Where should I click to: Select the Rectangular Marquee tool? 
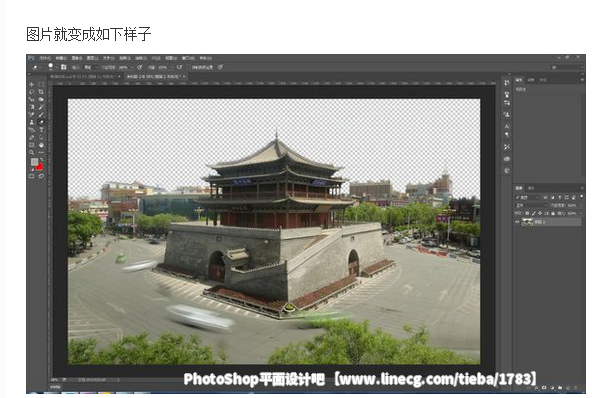[41, 84]
